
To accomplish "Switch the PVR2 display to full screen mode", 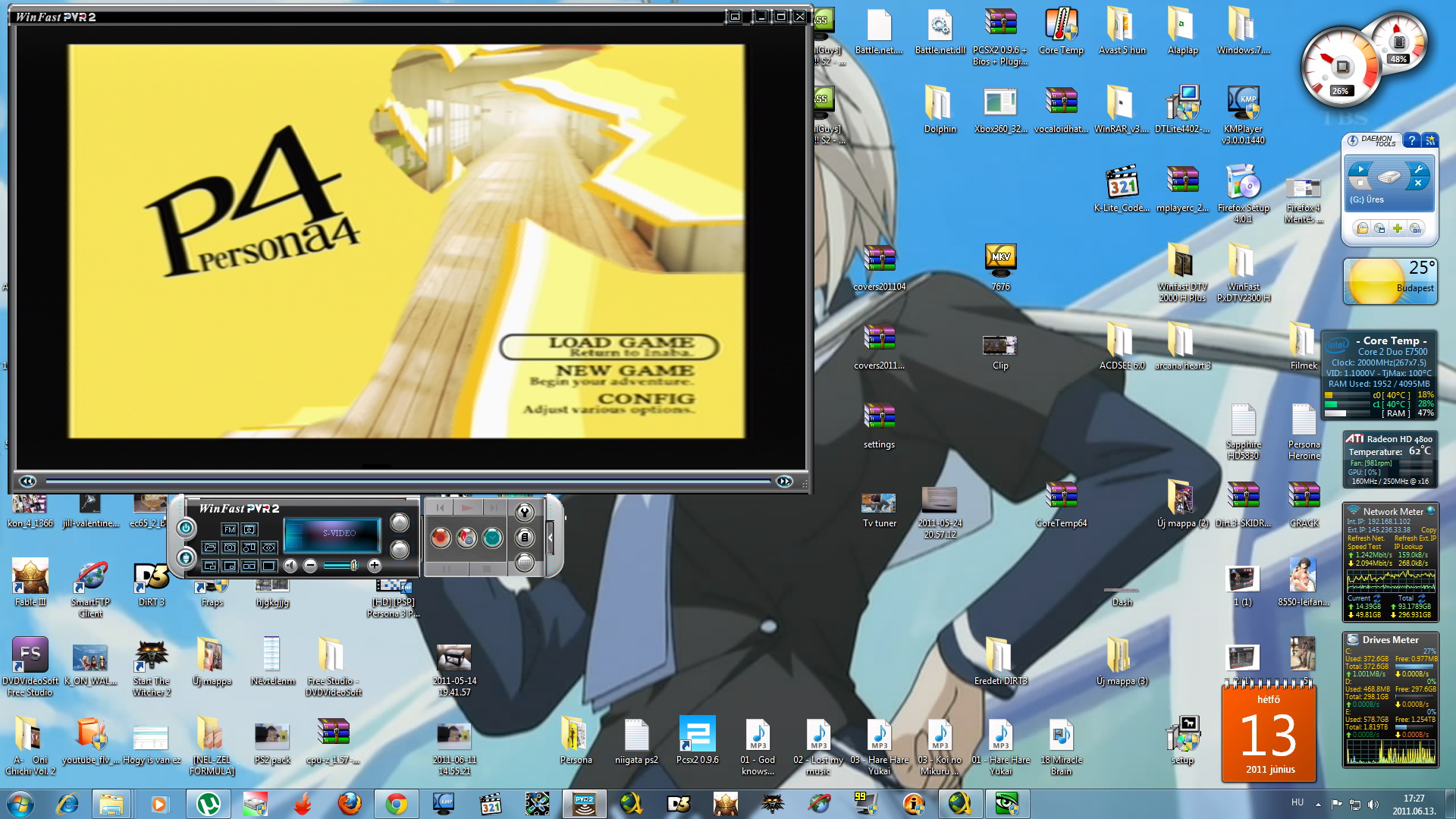I will click(268, 566).
